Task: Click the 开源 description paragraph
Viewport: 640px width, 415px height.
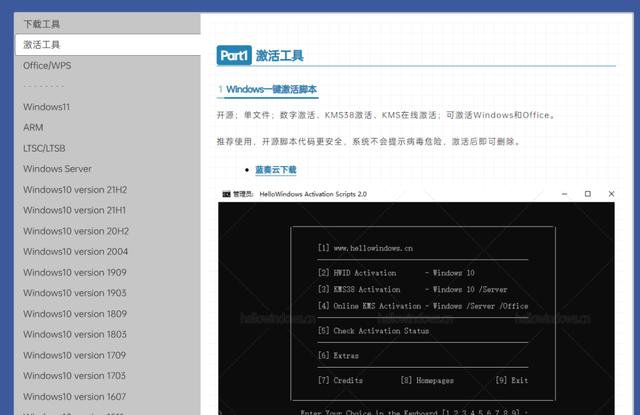Action: click(x=386, y=115)
